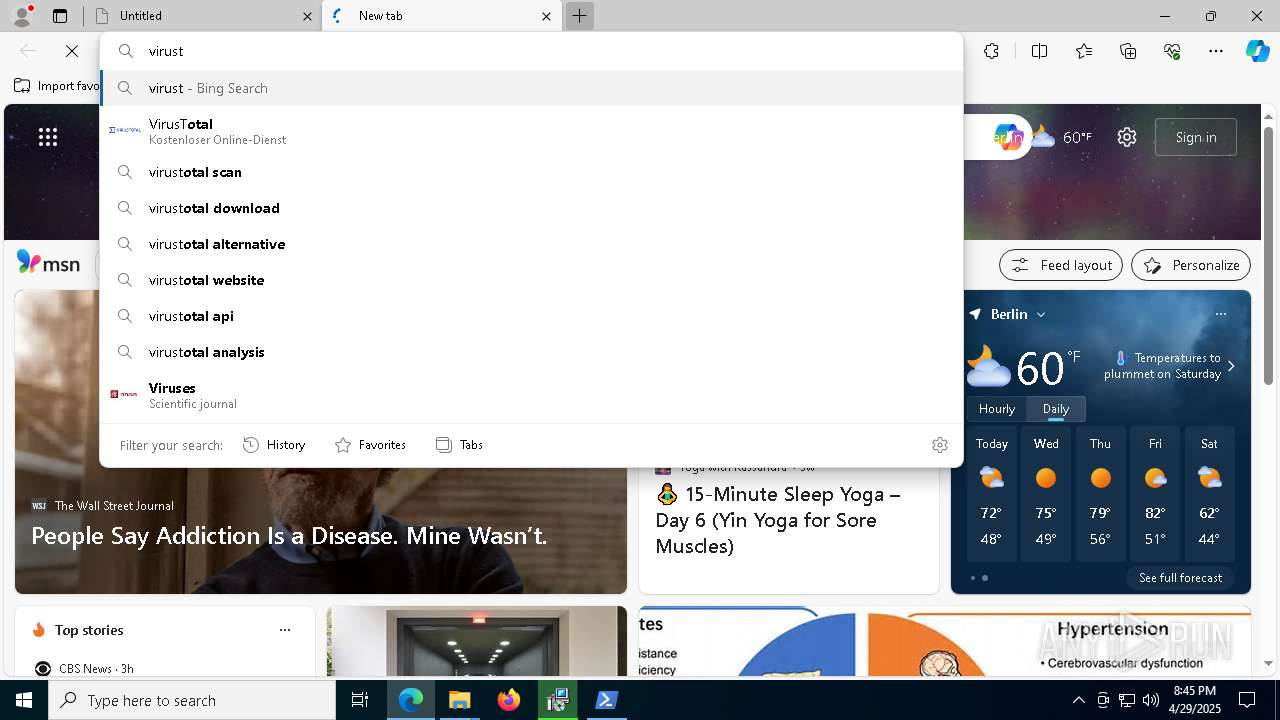Choose 'virustotal website' suggestion

pyautogui.click(x=531, y=280)
